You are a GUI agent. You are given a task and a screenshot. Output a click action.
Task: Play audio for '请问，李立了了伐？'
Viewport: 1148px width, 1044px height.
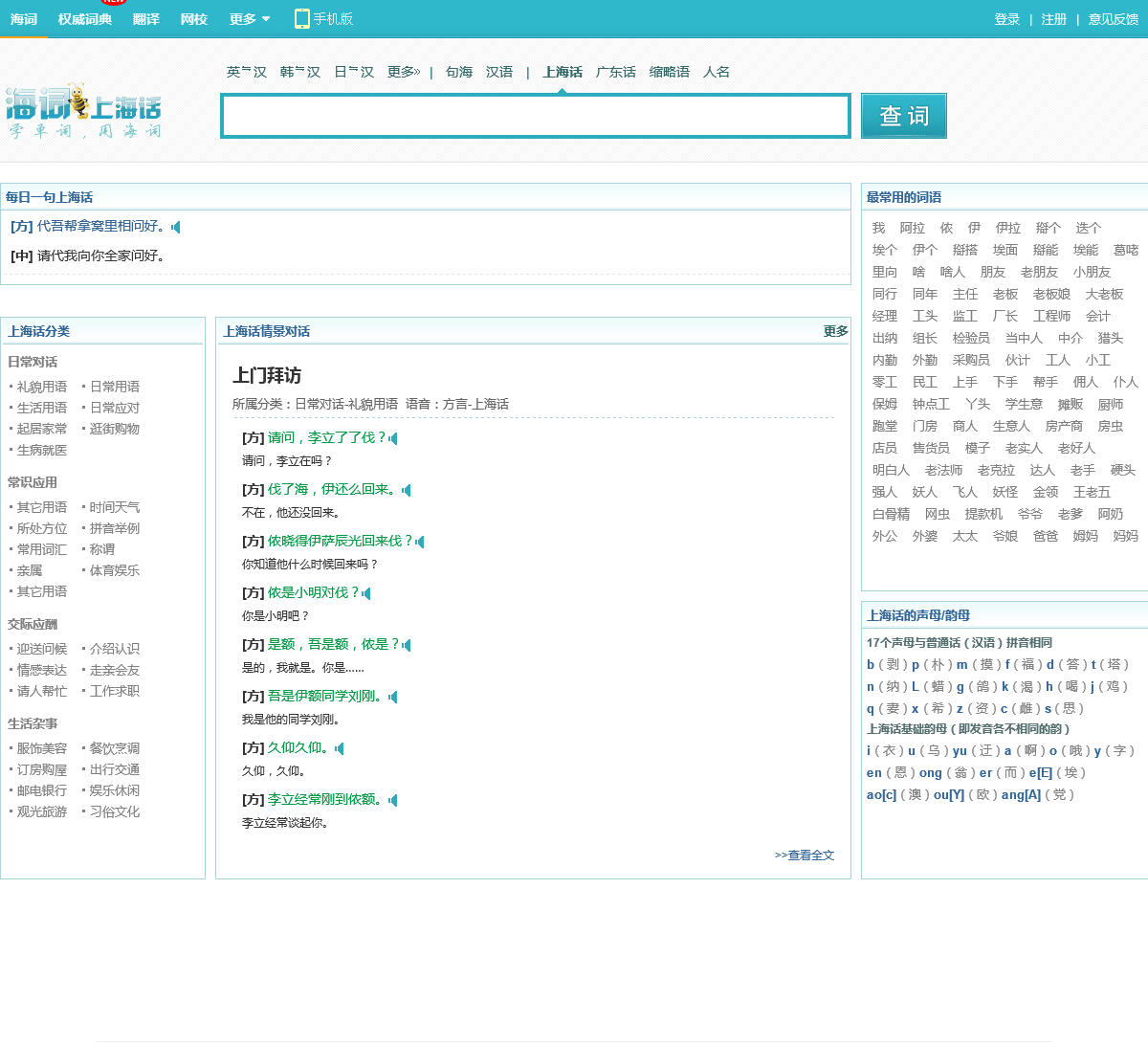coord(393,438)
